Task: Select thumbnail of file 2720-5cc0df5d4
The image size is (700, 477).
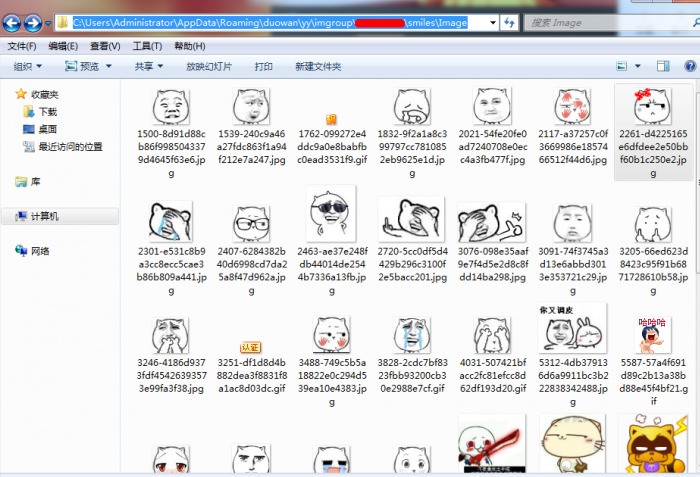Action: tap(411, 219)
